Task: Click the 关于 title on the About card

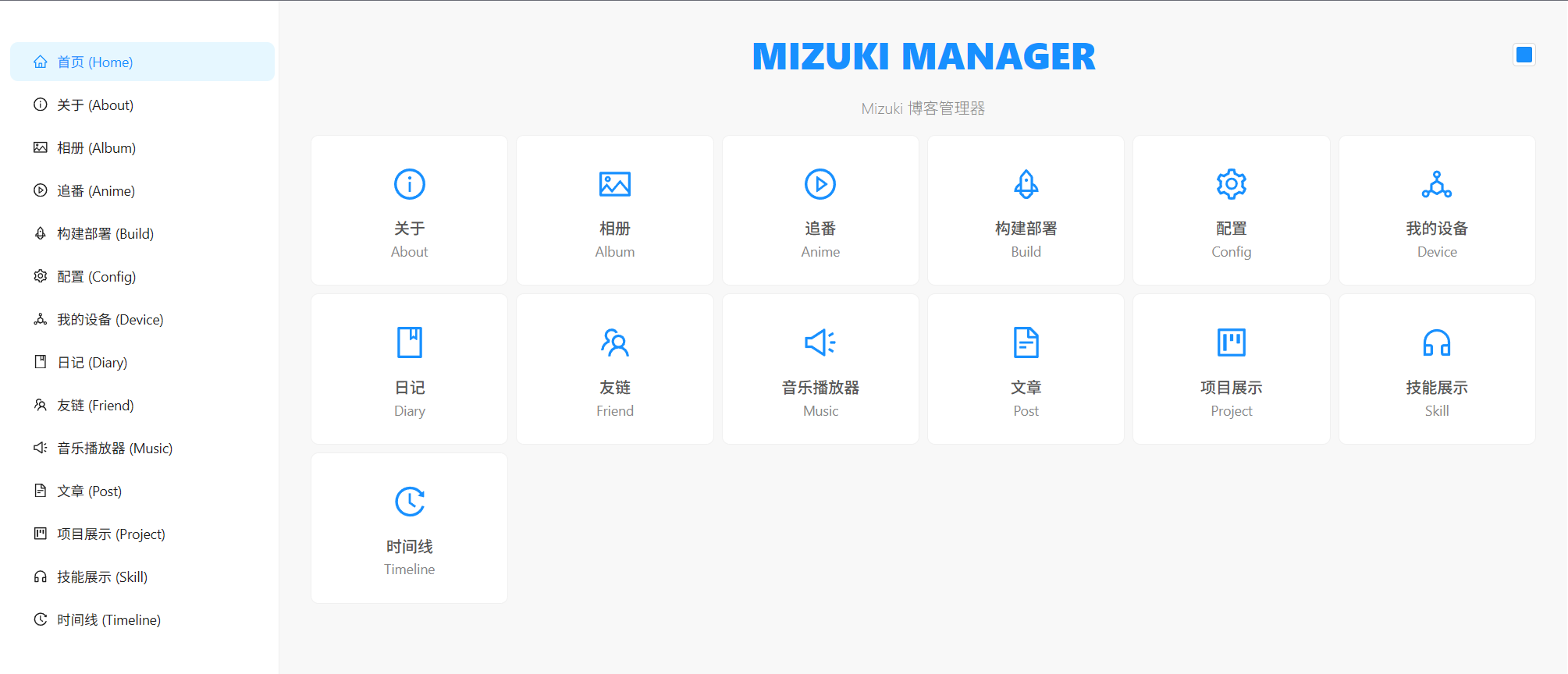Action: pos(410,229)
